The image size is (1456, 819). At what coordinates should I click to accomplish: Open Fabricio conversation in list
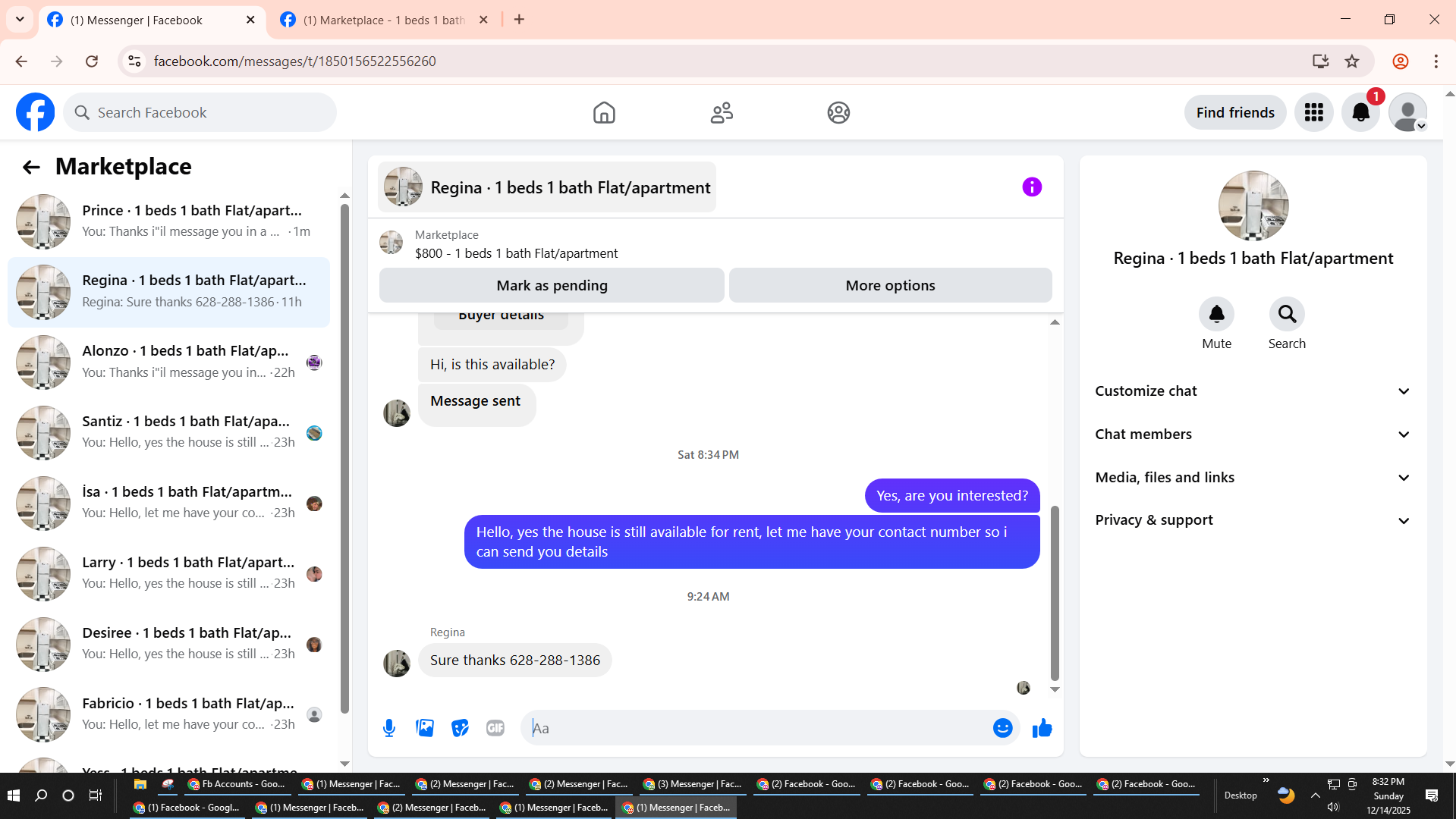point(168,715)
